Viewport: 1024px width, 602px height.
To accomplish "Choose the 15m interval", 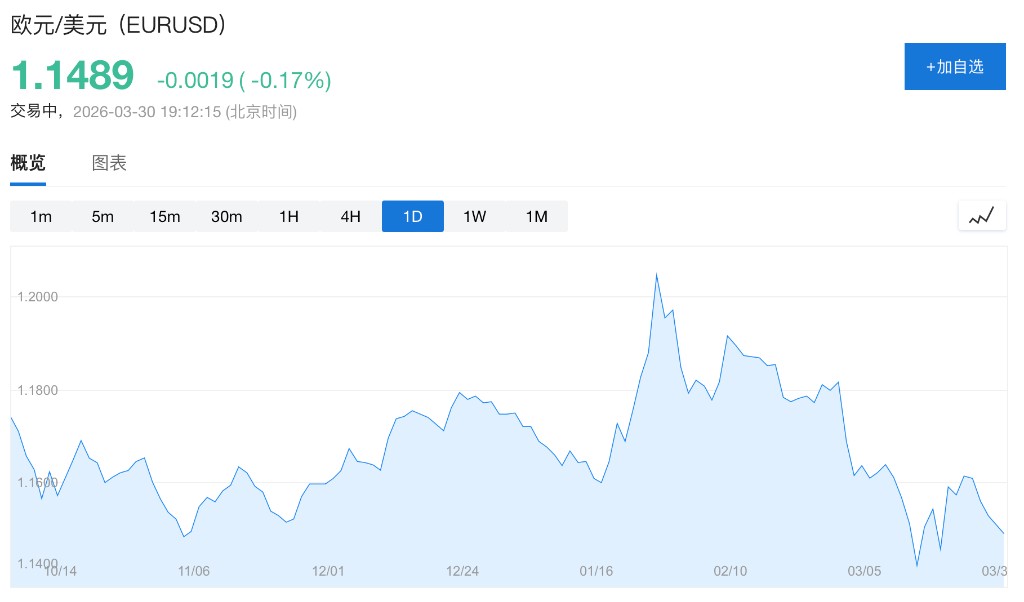I will click(165, 216).
